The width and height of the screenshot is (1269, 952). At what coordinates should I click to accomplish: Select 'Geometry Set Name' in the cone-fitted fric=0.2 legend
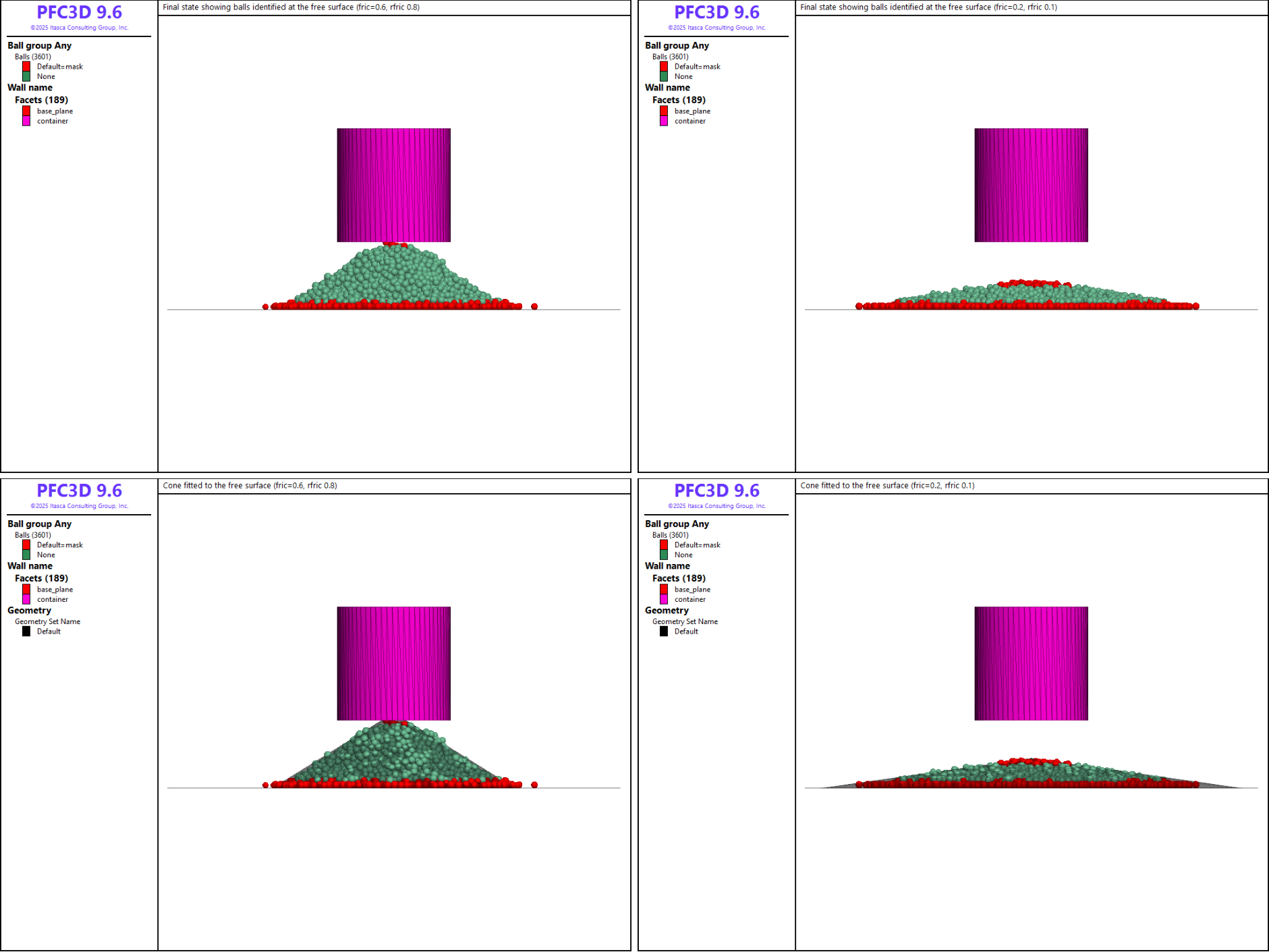(x=685, y=621)
